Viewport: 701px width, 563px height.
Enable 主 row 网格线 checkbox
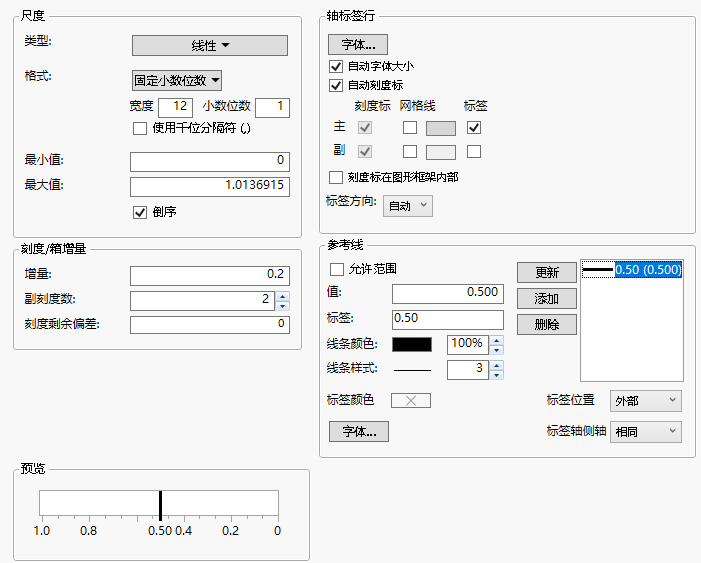coord(410,127)
